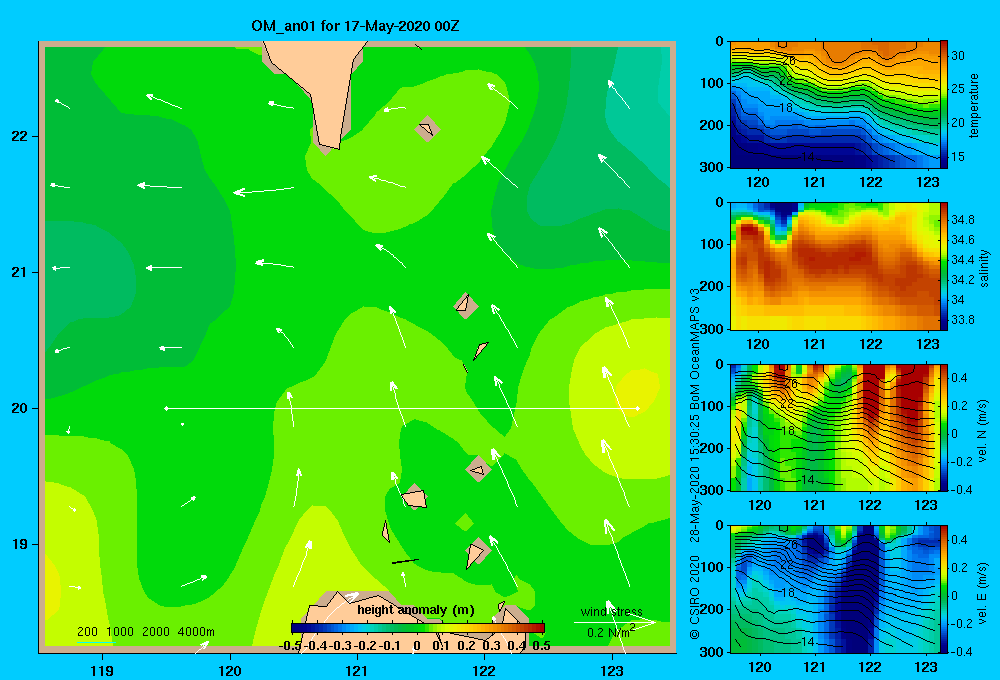This screenshot has width=1000, height=680.
Task: Open the temperature cross-section panel
Action: tap(835, 105)
